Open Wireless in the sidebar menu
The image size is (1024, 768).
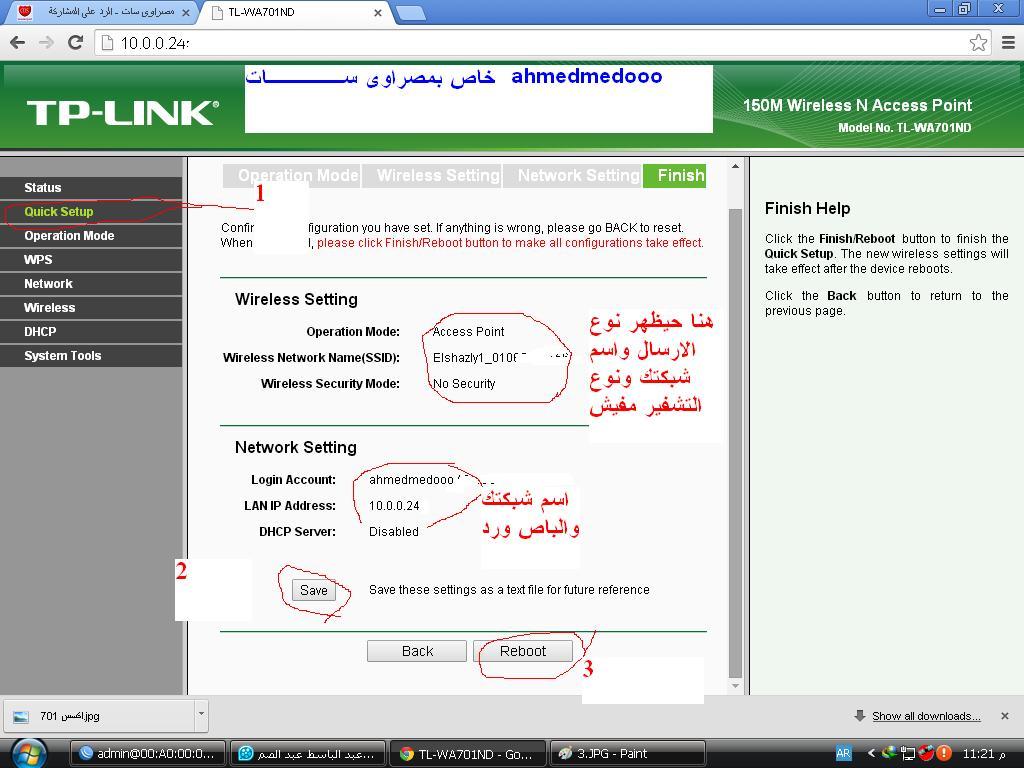click(91, 308)
